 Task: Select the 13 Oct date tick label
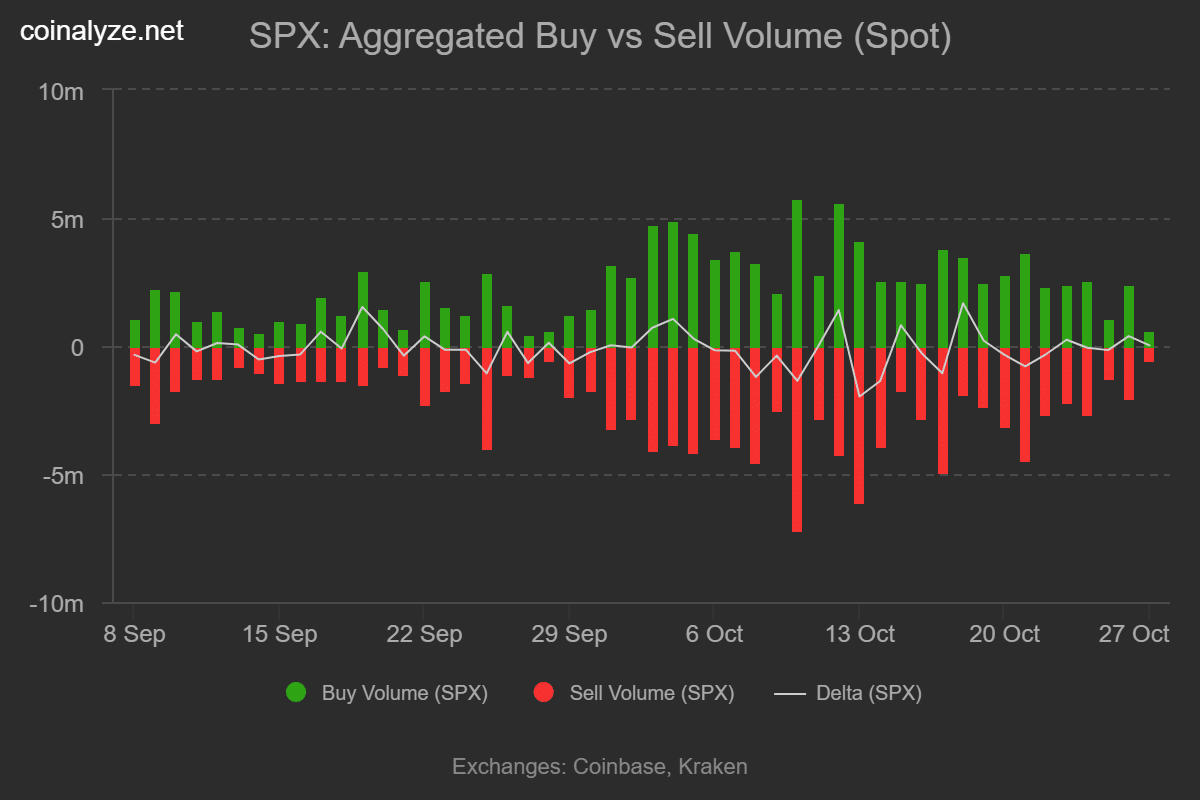(858, 634)
